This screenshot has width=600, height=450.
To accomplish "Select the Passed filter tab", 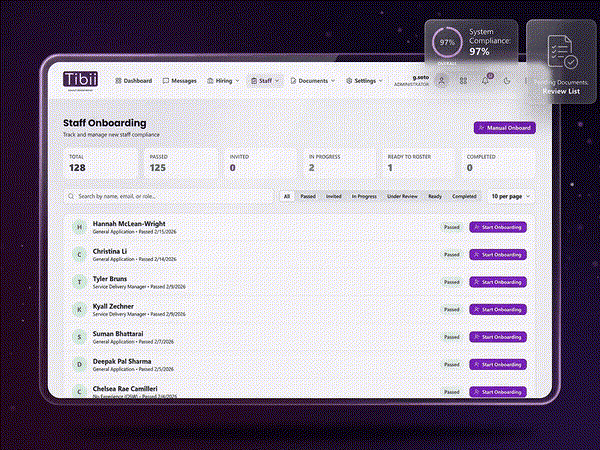I will tap(308, 196).
